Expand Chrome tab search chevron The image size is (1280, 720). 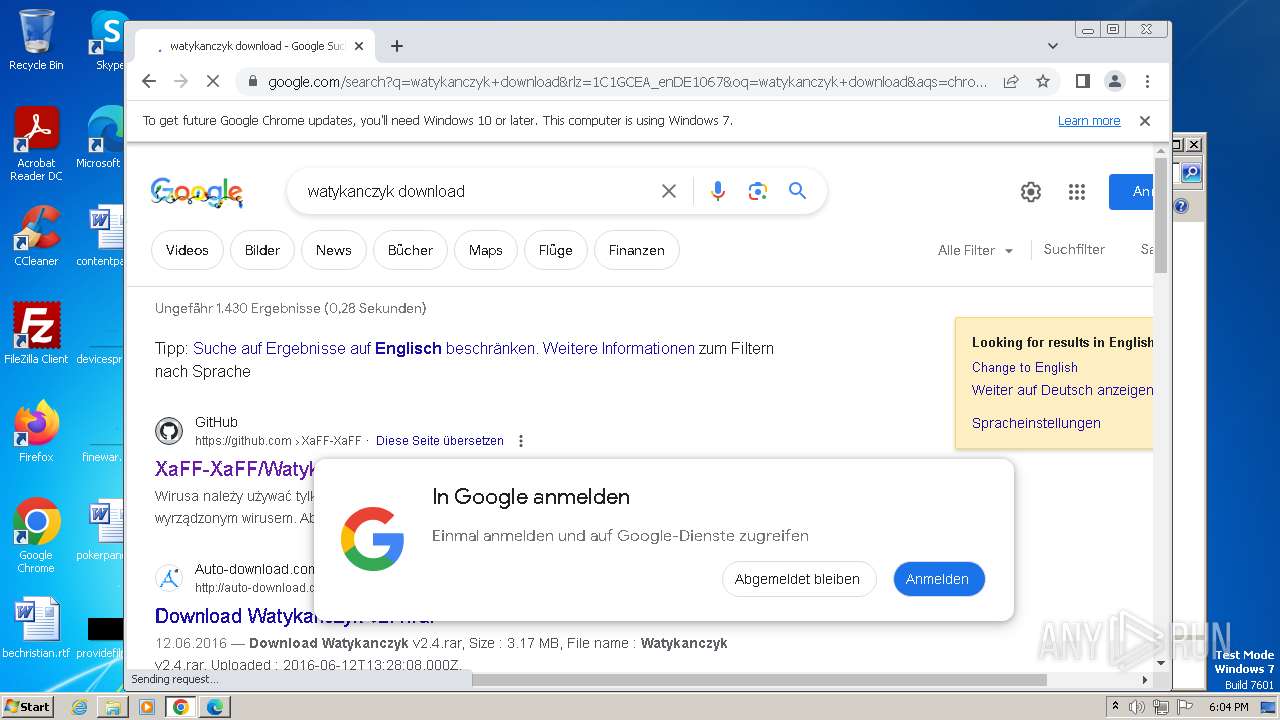pos(1052,46)
